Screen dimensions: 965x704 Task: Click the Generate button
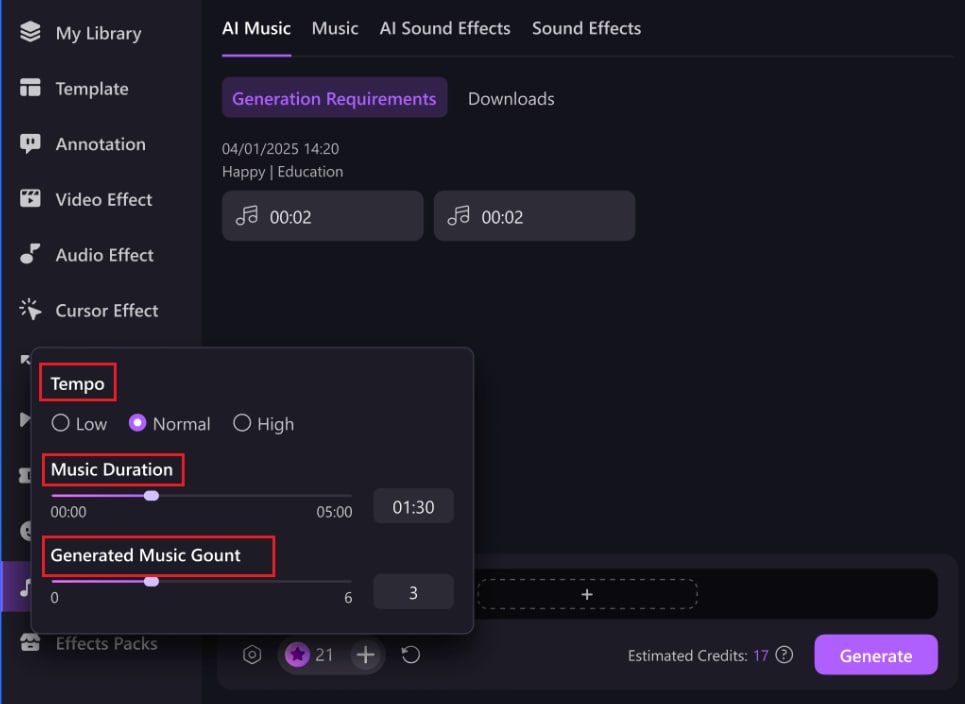tap(876, 655)
